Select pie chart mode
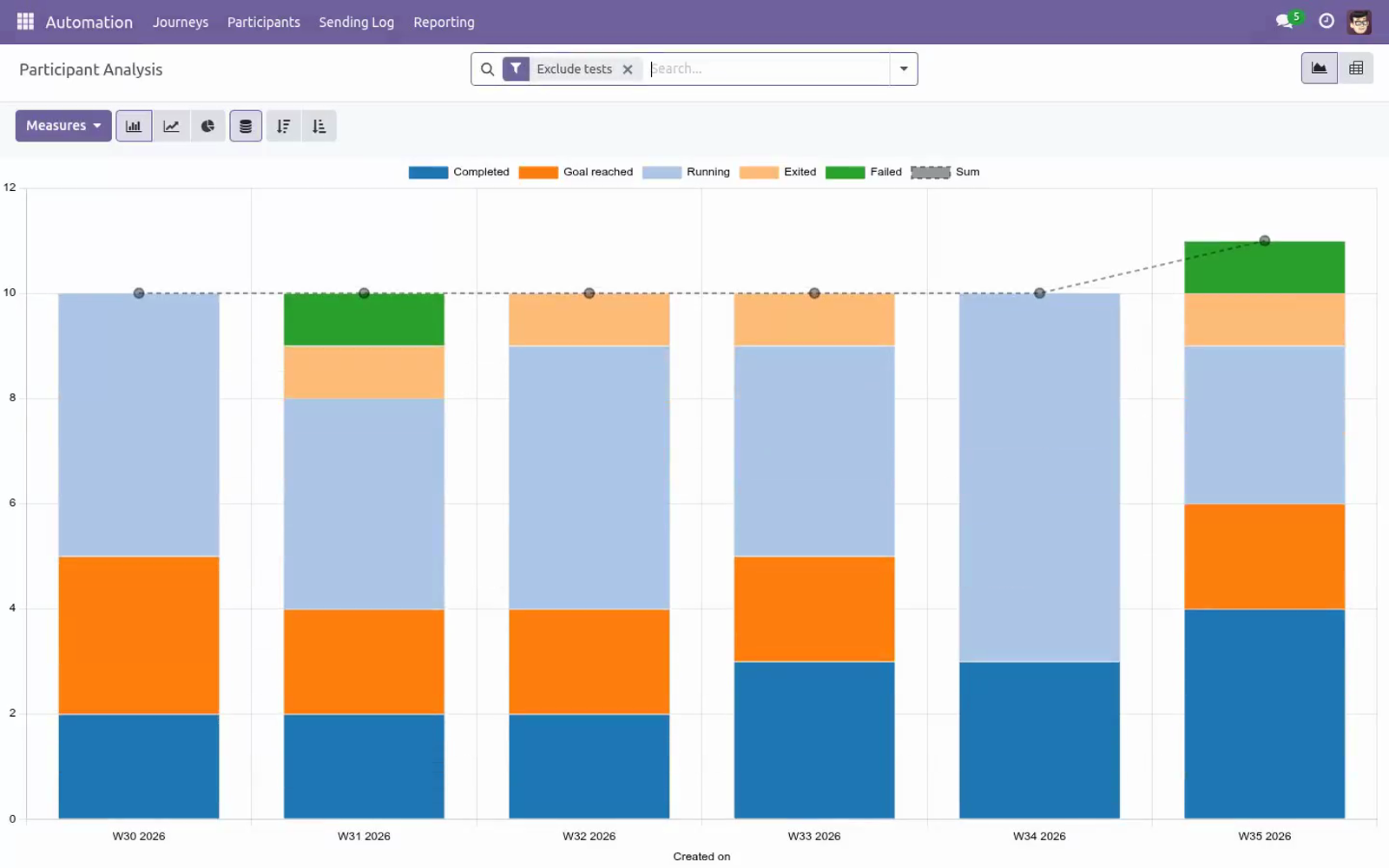Image resolution: width=1389 pixels, height=868 pixels. click(x=207, y=126)
